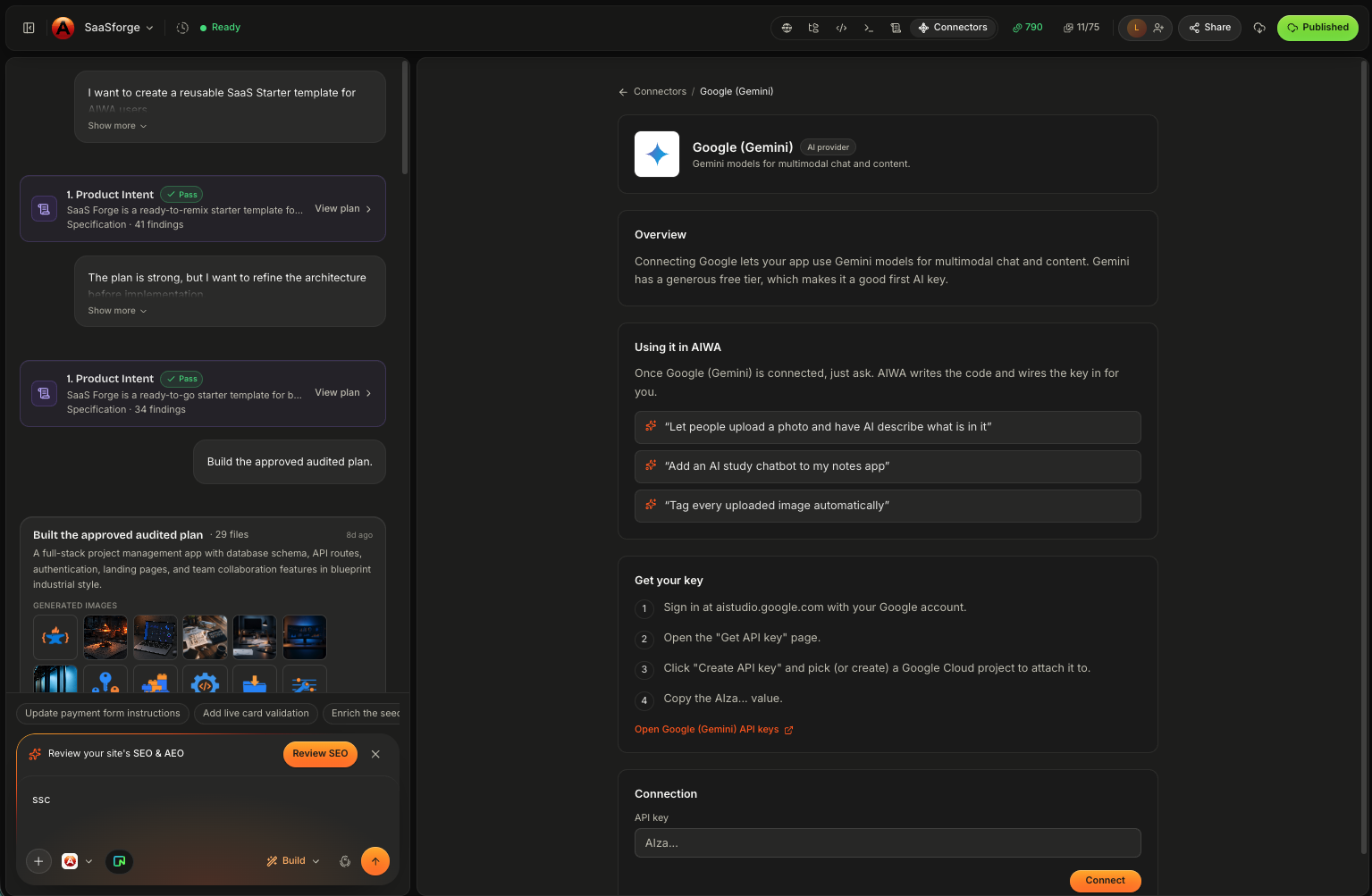Click the 34 findings Product Intent icon
The image size is (1372, 896).
[x=44, y=393]
